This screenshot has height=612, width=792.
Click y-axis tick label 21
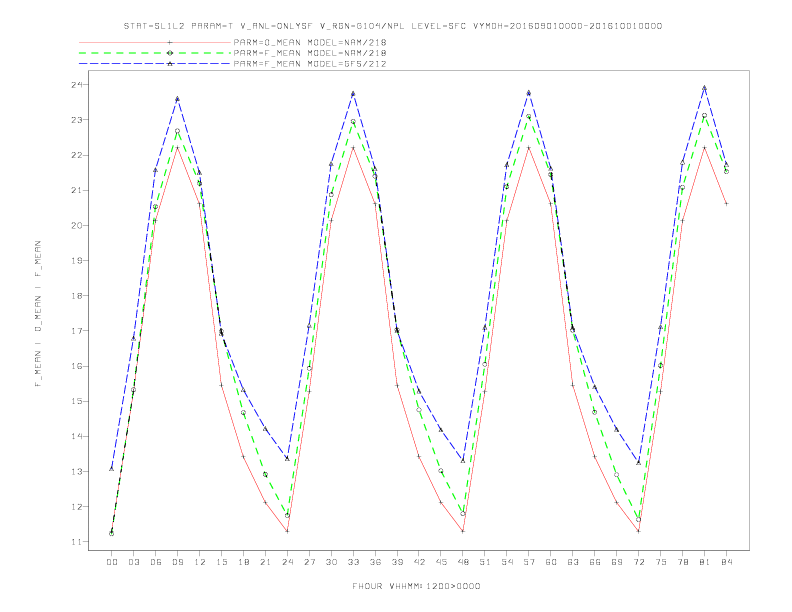[76, 190]
